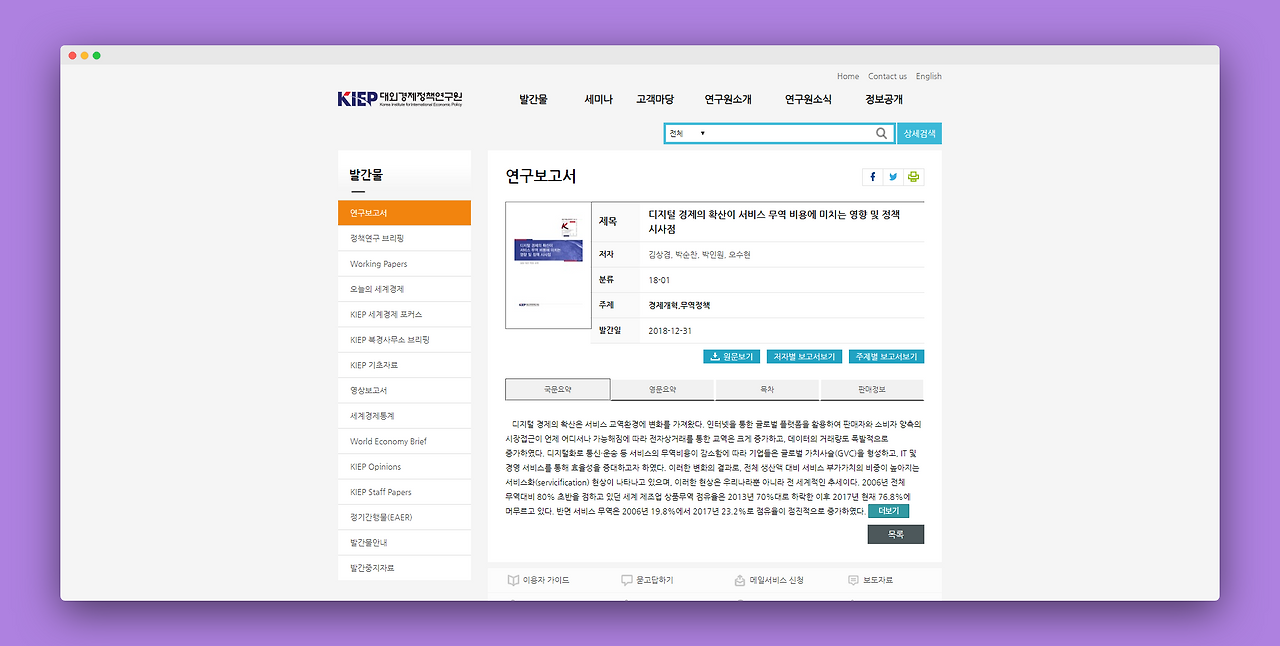Viewport: 1280px width, 646px height.
Task: Click the 보도자료 document icon
Action: [x=853, y=580]
